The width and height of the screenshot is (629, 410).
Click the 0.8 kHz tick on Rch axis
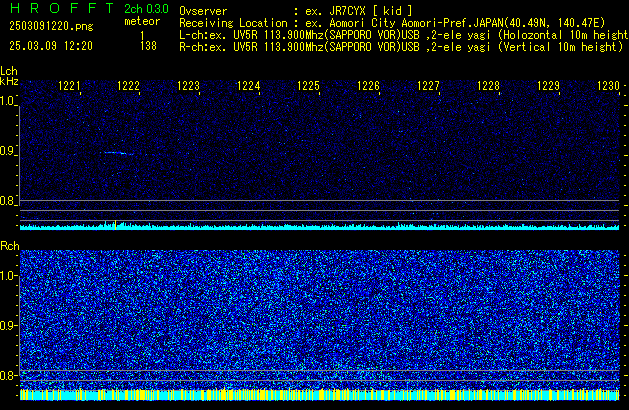[x=8, y=375]
